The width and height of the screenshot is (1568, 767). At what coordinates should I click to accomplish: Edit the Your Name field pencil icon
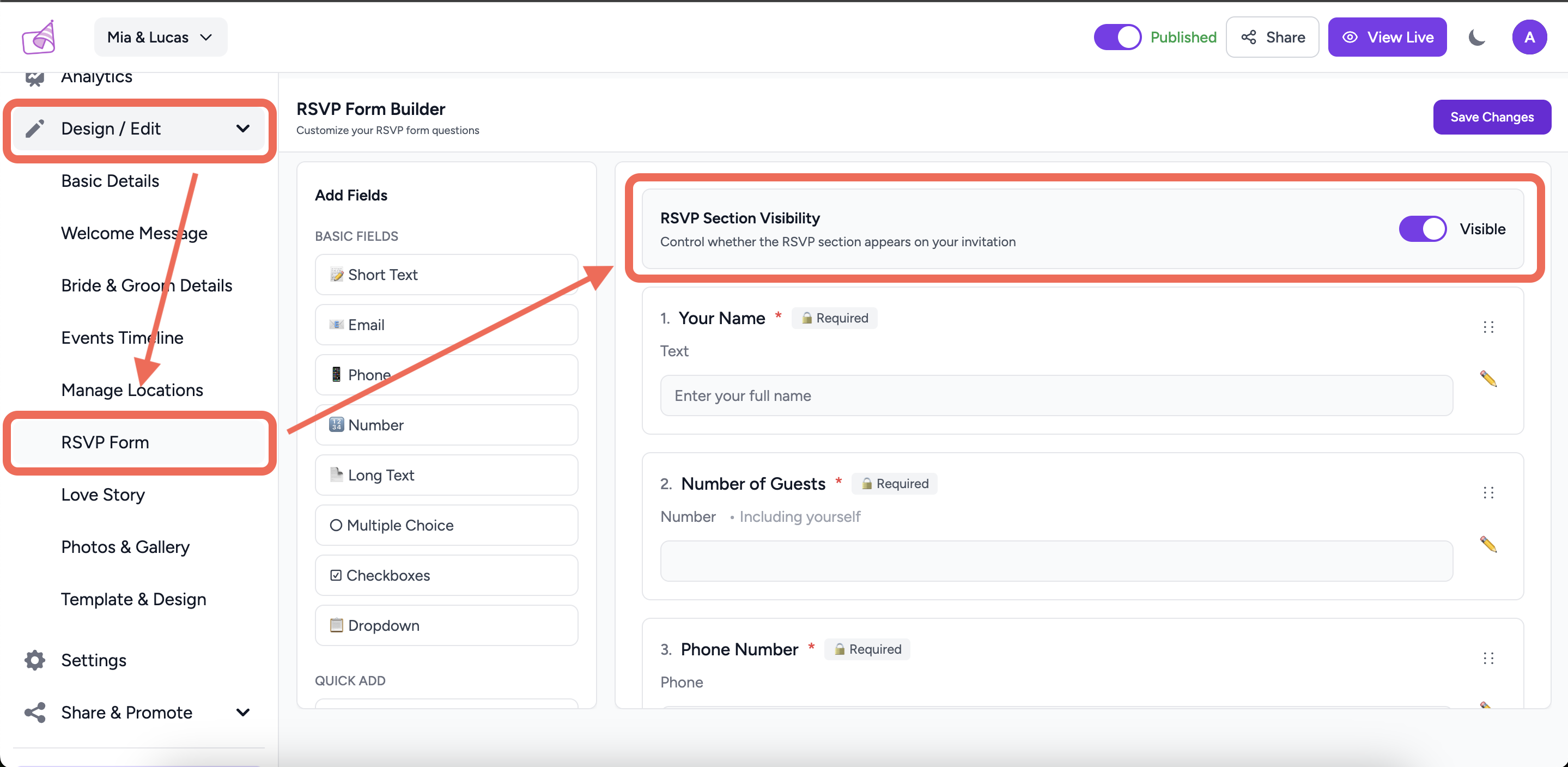point(1488,379)
